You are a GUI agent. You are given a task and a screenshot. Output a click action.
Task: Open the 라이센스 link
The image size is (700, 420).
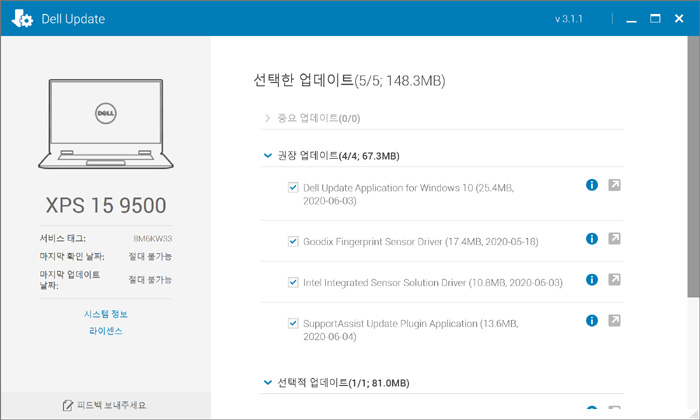[x=106, y=331]
